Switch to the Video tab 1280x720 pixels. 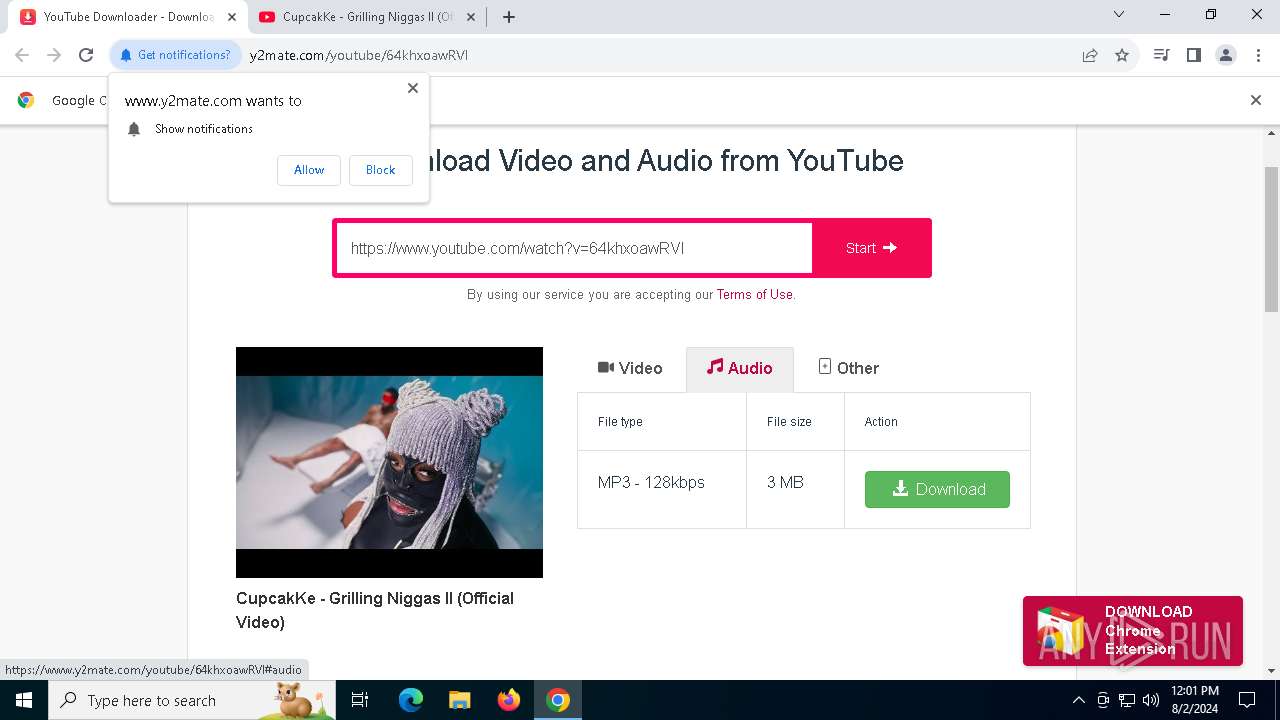pos(630,368)
